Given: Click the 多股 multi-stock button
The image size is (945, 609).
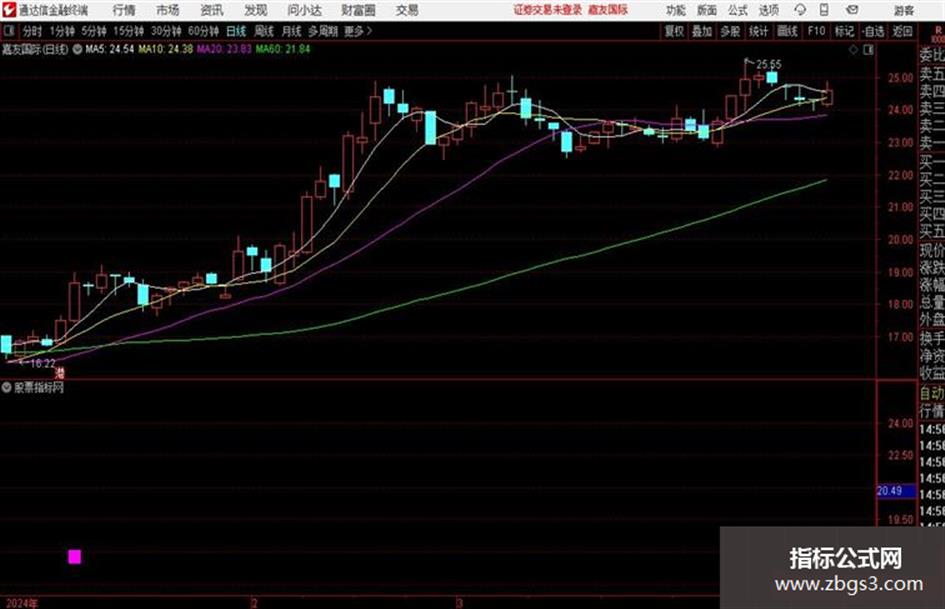Looking at the screenshot, I should click(x=730, y=31).
